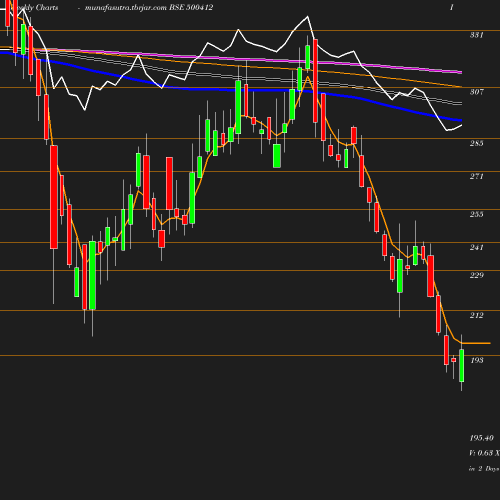The image size is (500, 500).
Task: Click the munafasutra.tbrjar.com BSE 509412 title
Action: [149, 8]
